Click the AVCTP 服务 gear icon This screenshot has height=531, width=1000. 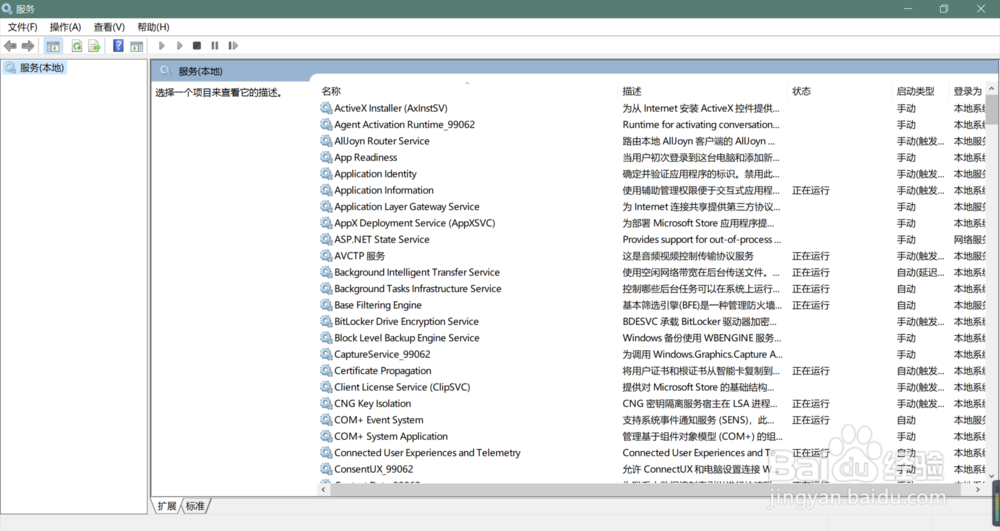326,256
